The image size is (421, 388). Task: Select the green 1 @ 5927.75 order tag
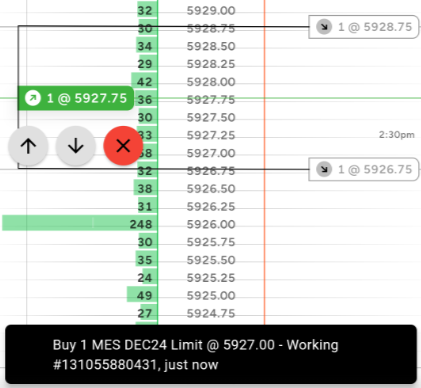pos(76,98)
